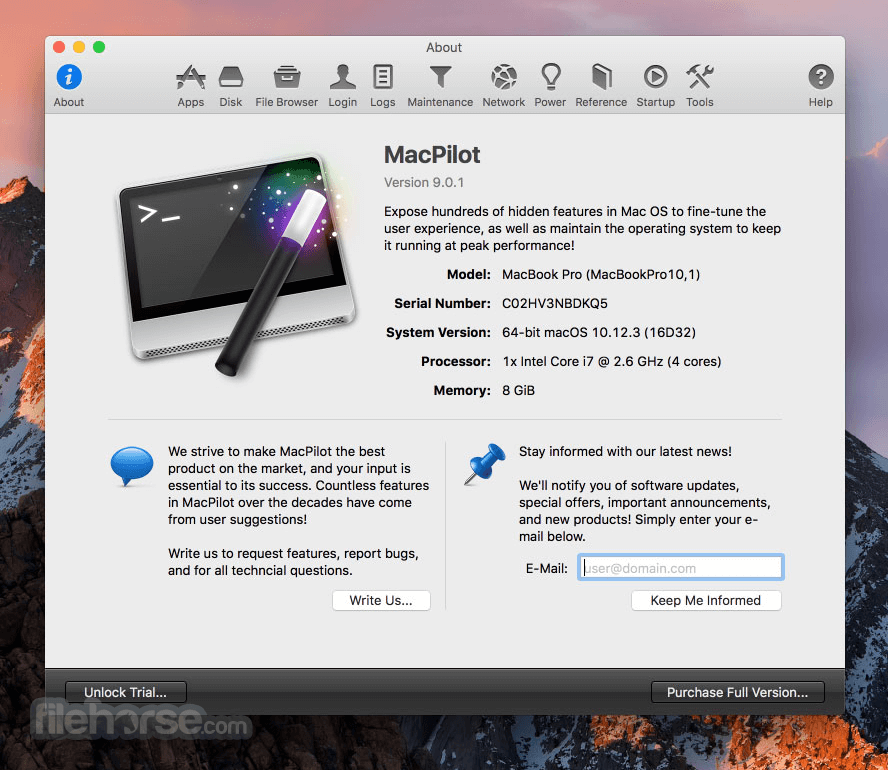Click the E-Mail: label

547,568
